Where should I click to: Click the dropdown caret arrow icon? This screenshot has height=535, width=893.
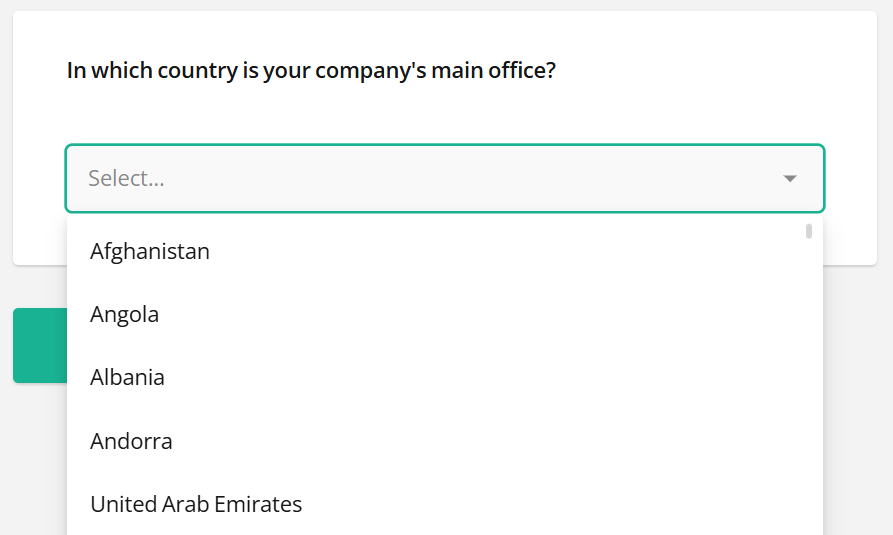pyautogui.click(x=790, y=179)
